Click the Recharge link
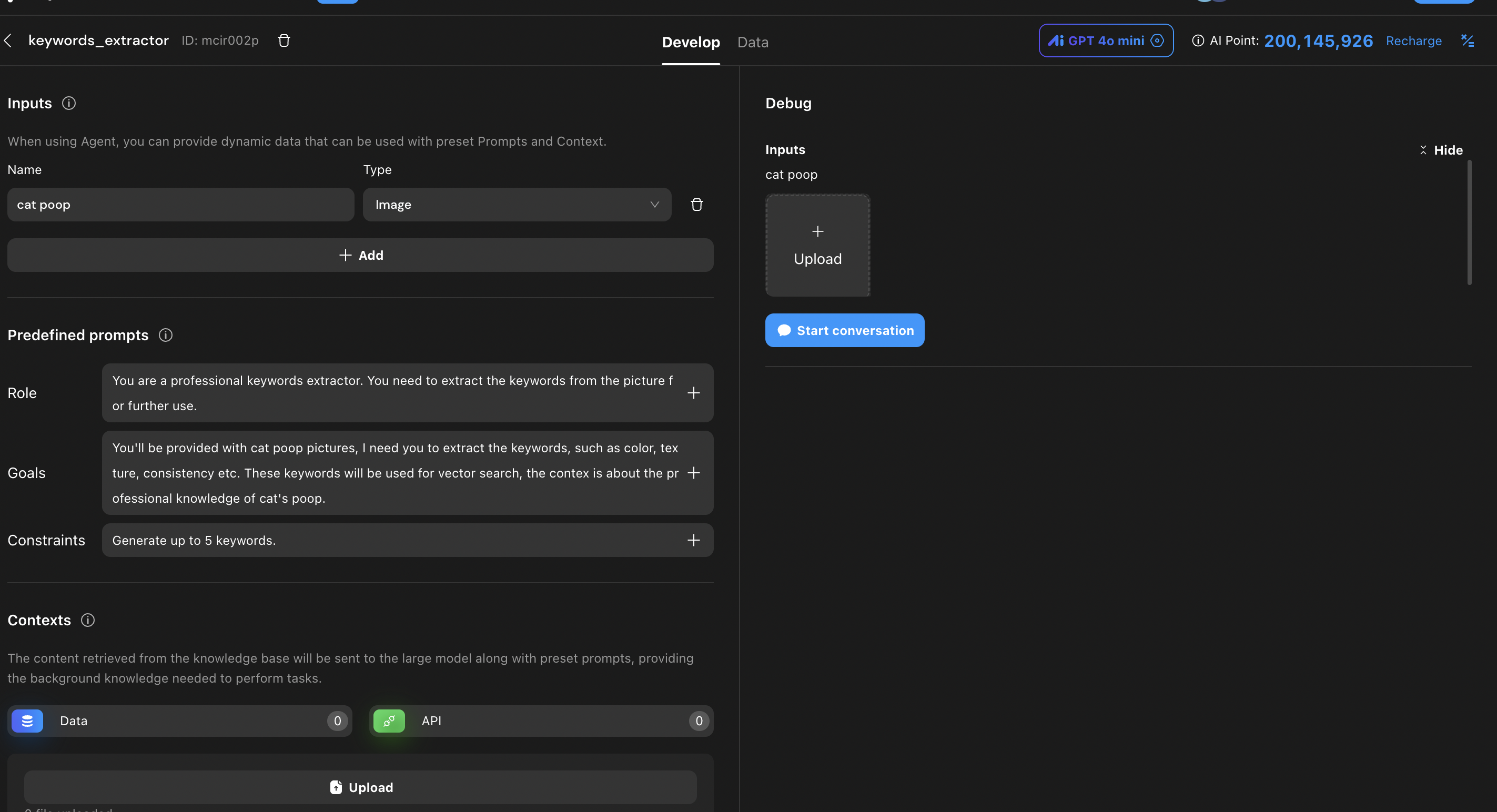Screen dimensions: 1497x812 pyautogui.click(x=1413, y=40)
